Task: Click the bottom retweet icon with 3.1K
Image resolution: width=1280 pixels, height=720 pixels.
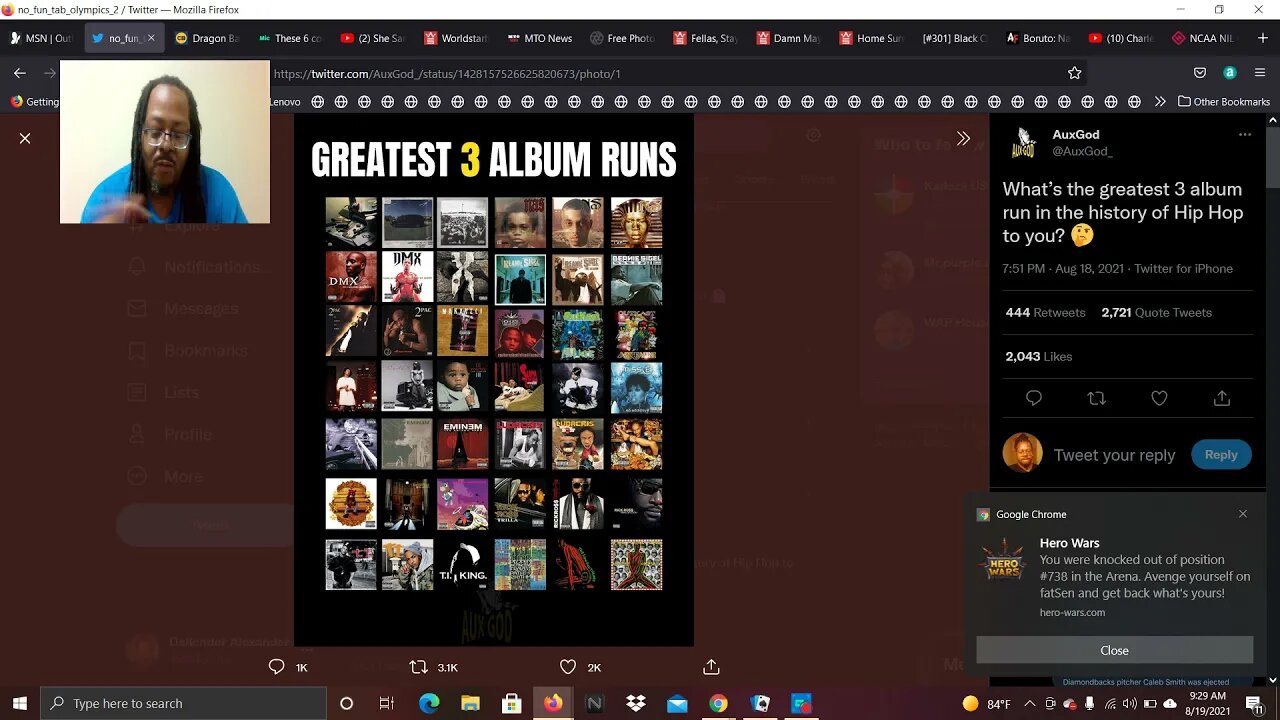Action: [419, 667]
